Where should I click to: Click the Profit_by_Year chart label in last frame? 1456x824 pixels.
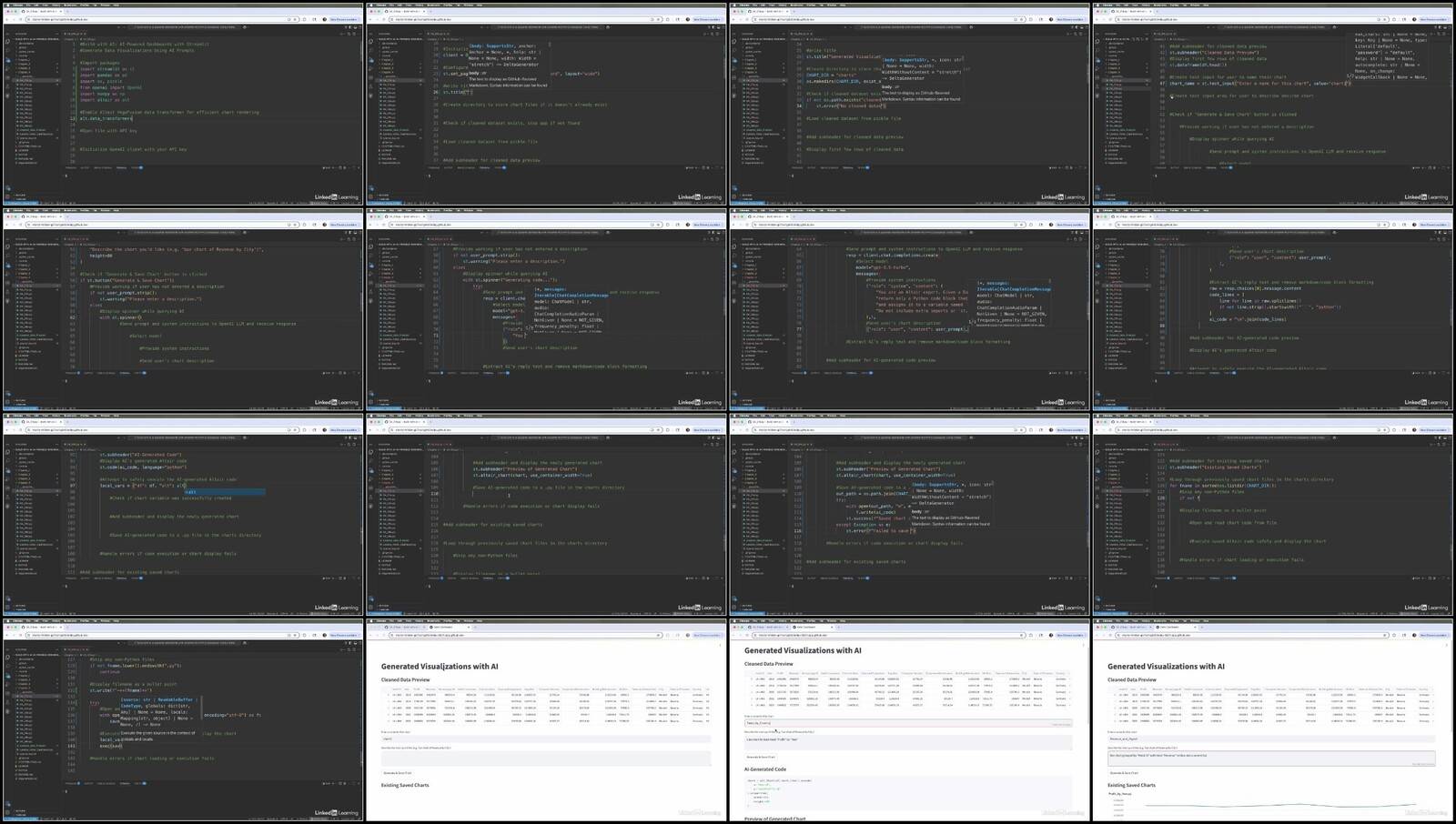[x=1118, y=793]
